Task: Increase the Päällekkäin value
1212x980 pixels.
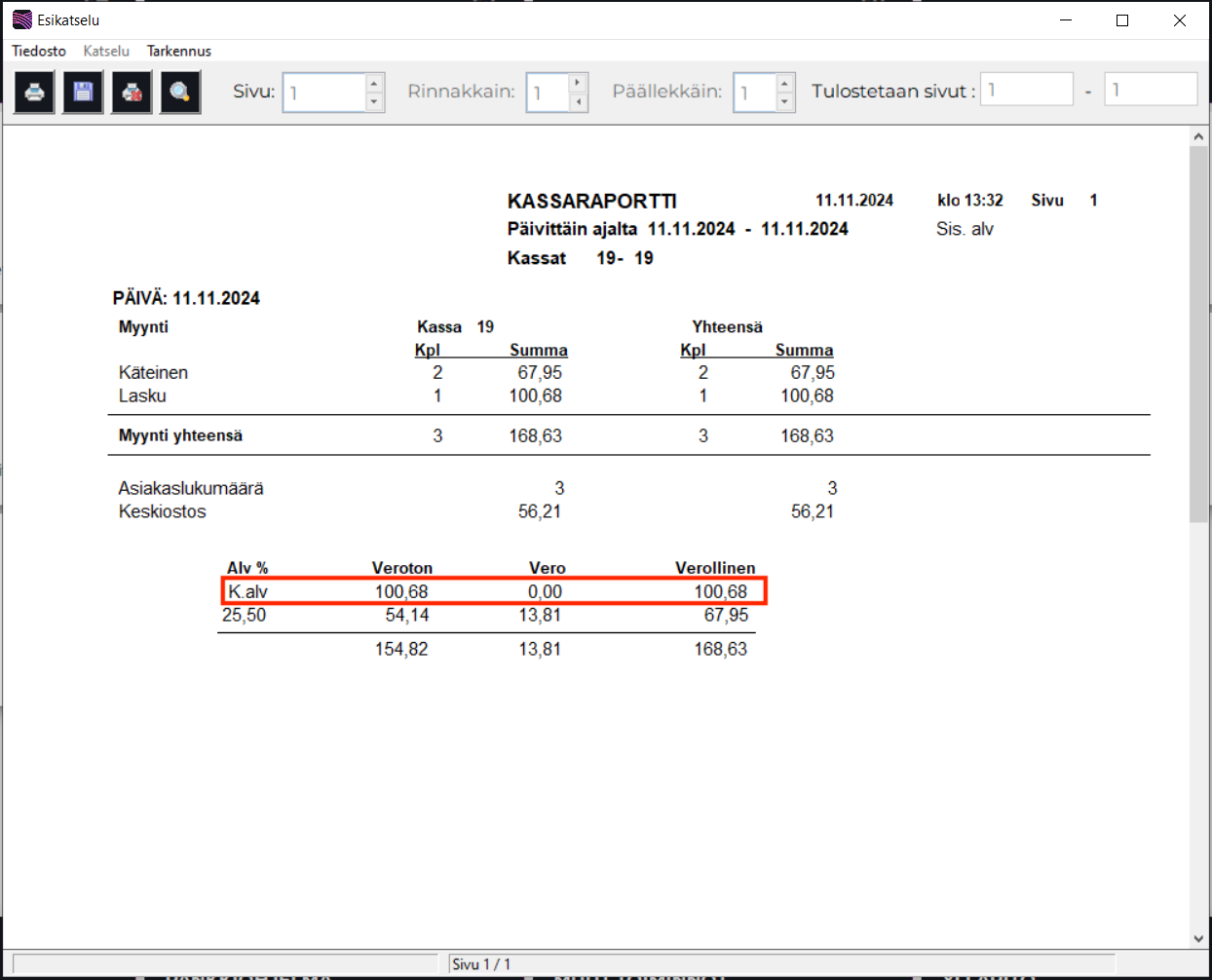Action: click(x=784, y=83)
